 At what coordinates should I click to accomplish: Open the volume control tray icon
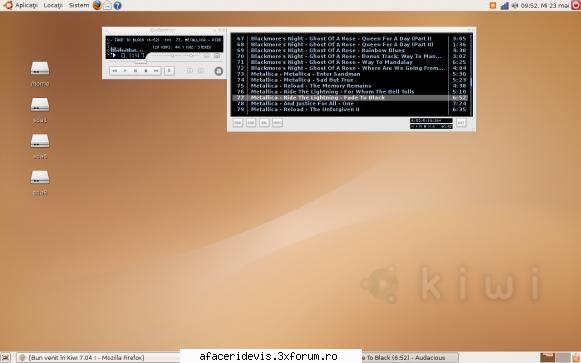[515, 6]
